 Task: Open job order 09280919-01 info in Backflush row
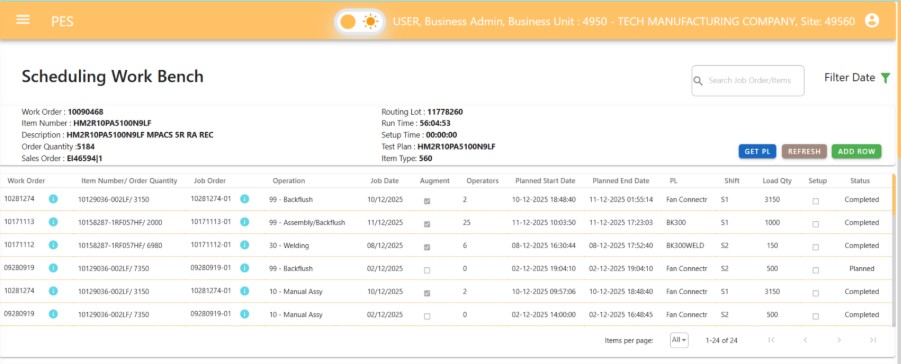pyautogui.click(x=244, y=268)
